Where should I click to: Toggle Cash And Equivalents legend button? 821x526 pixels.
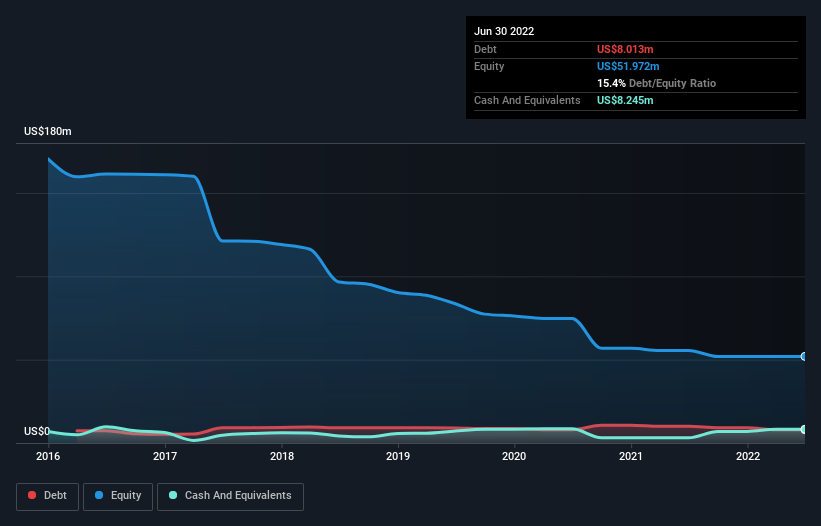coord(230,496)
